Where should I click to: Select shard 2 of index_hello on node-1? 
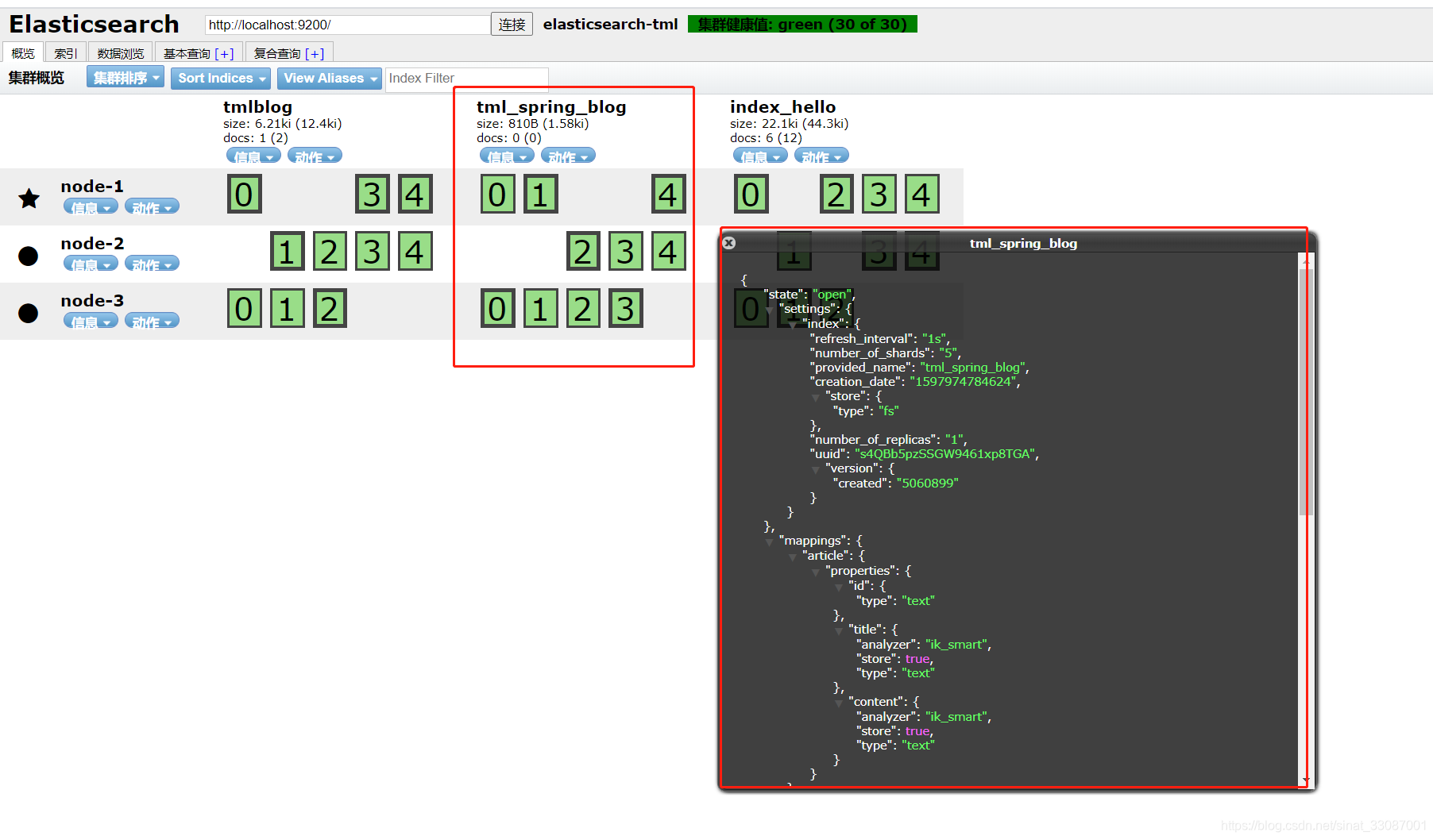tap(836, 195)
